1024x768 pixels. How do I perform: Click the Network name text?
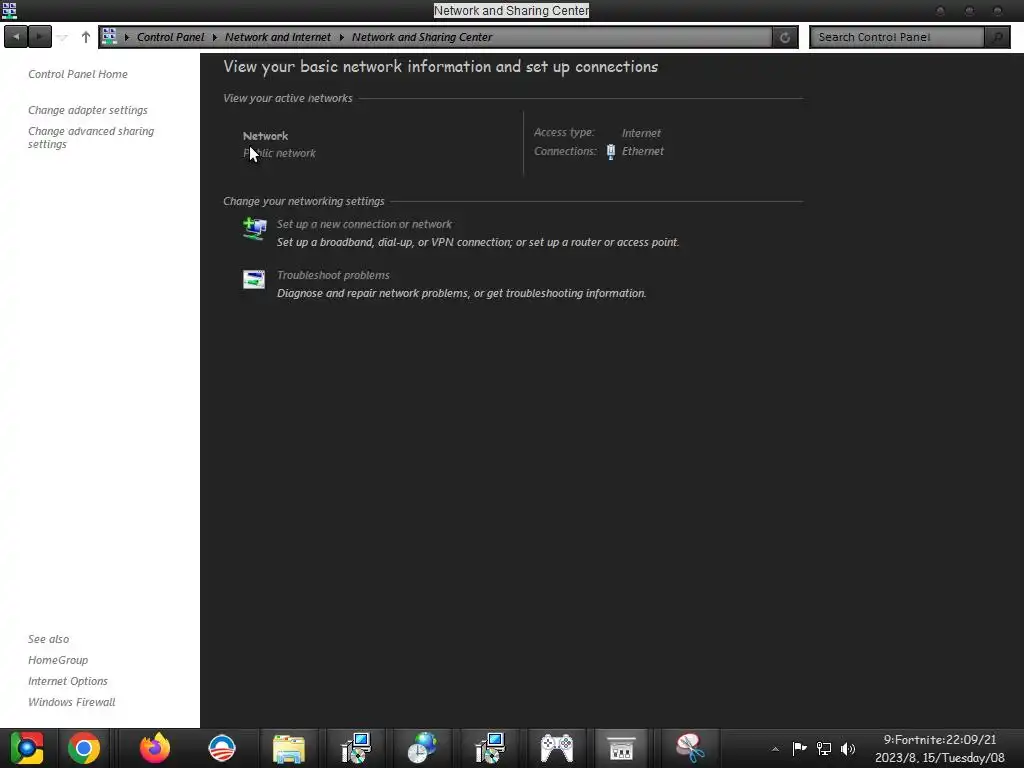(265, 136)
